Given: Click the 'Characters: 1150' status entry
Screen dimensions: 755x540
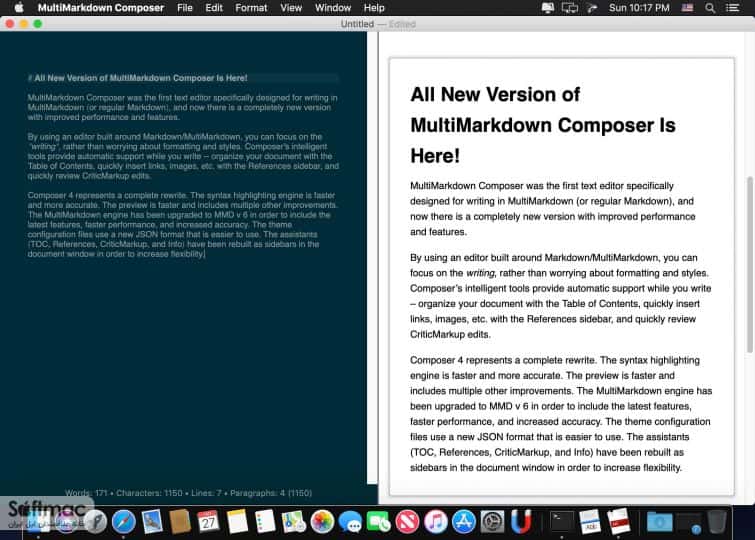Looking at the screenshot, I should (x=149, y=493).
